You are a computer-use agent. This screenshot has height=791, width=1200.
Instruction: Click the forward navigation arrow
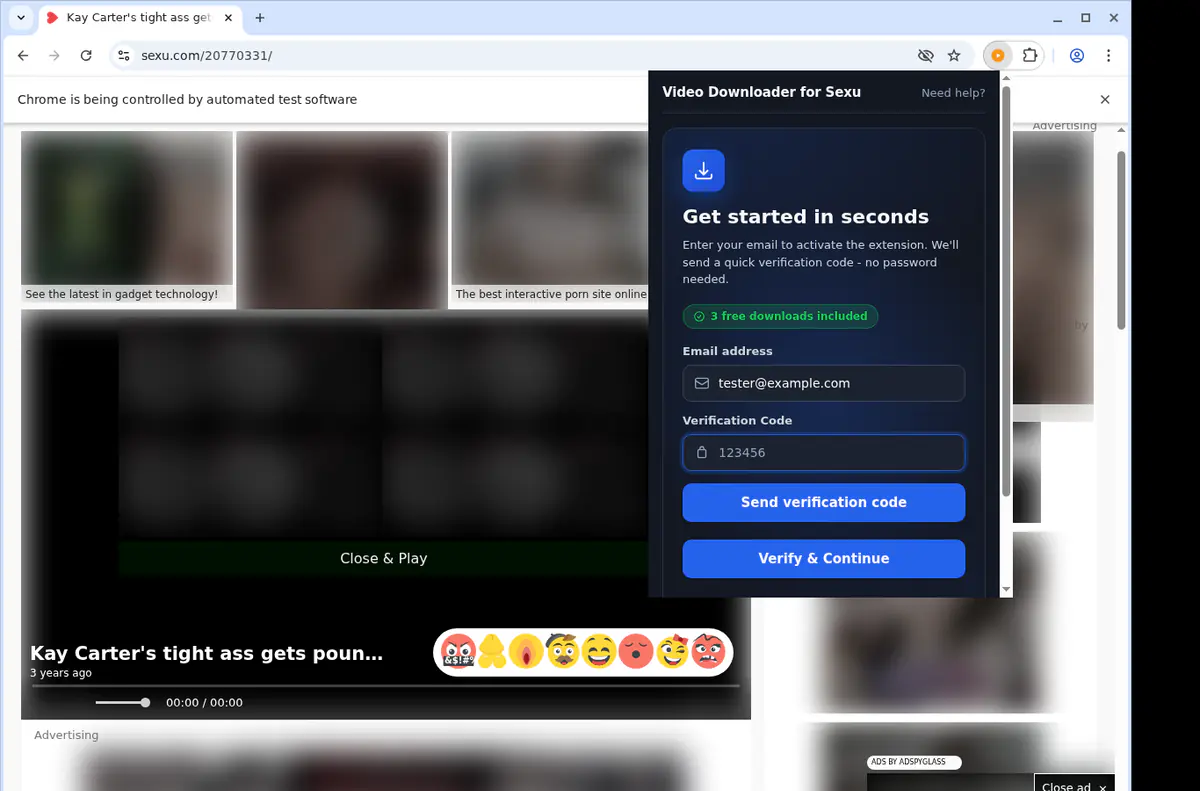[x=55, y=56]
